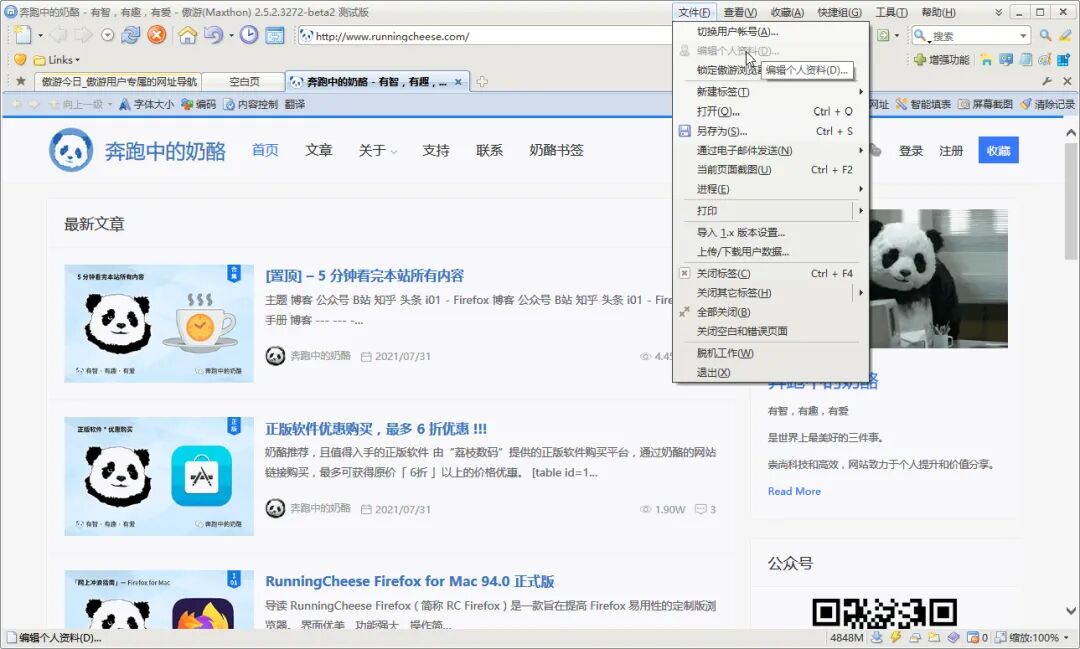Click the highlighter pen icon
Screen dimensions: 1080x649
pos(1066,35)
